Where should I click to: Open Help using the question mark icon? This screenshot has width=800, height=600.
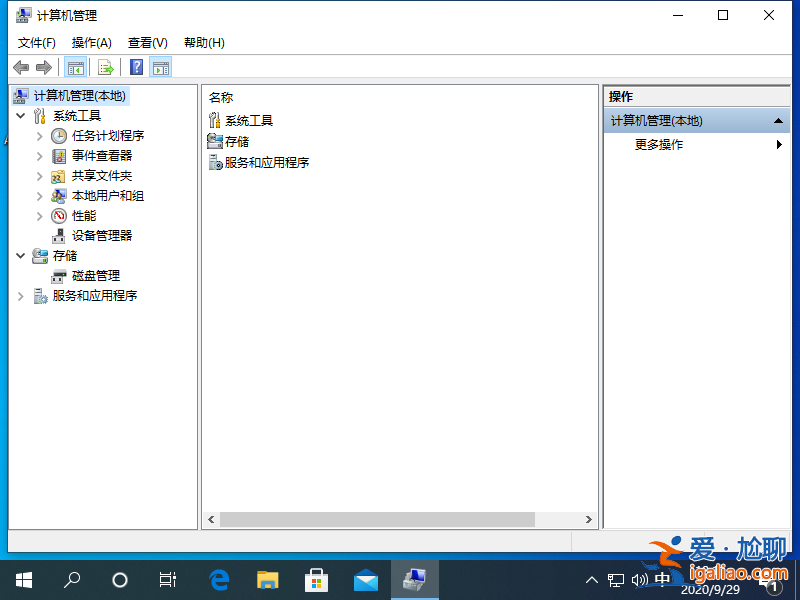pyautogui.click(x=134, y=67)
